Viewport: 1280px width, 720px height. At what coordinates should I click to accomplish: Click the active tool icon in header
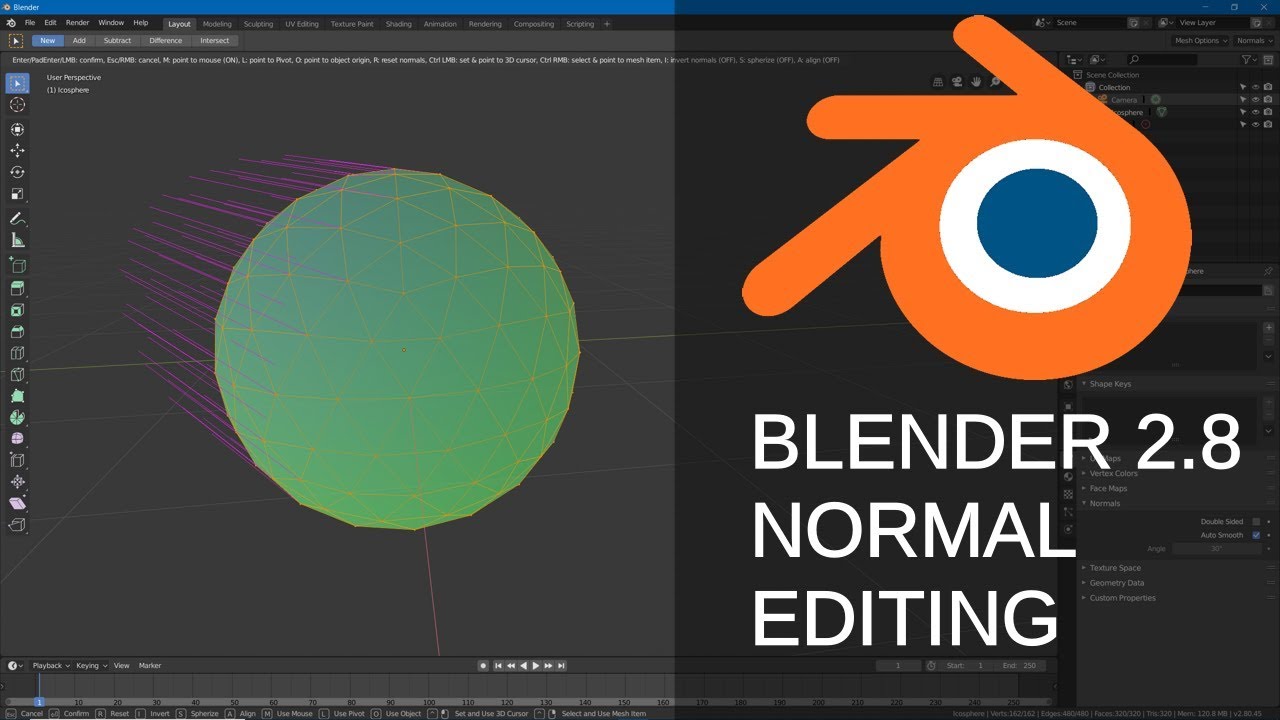tap(16, 41)
